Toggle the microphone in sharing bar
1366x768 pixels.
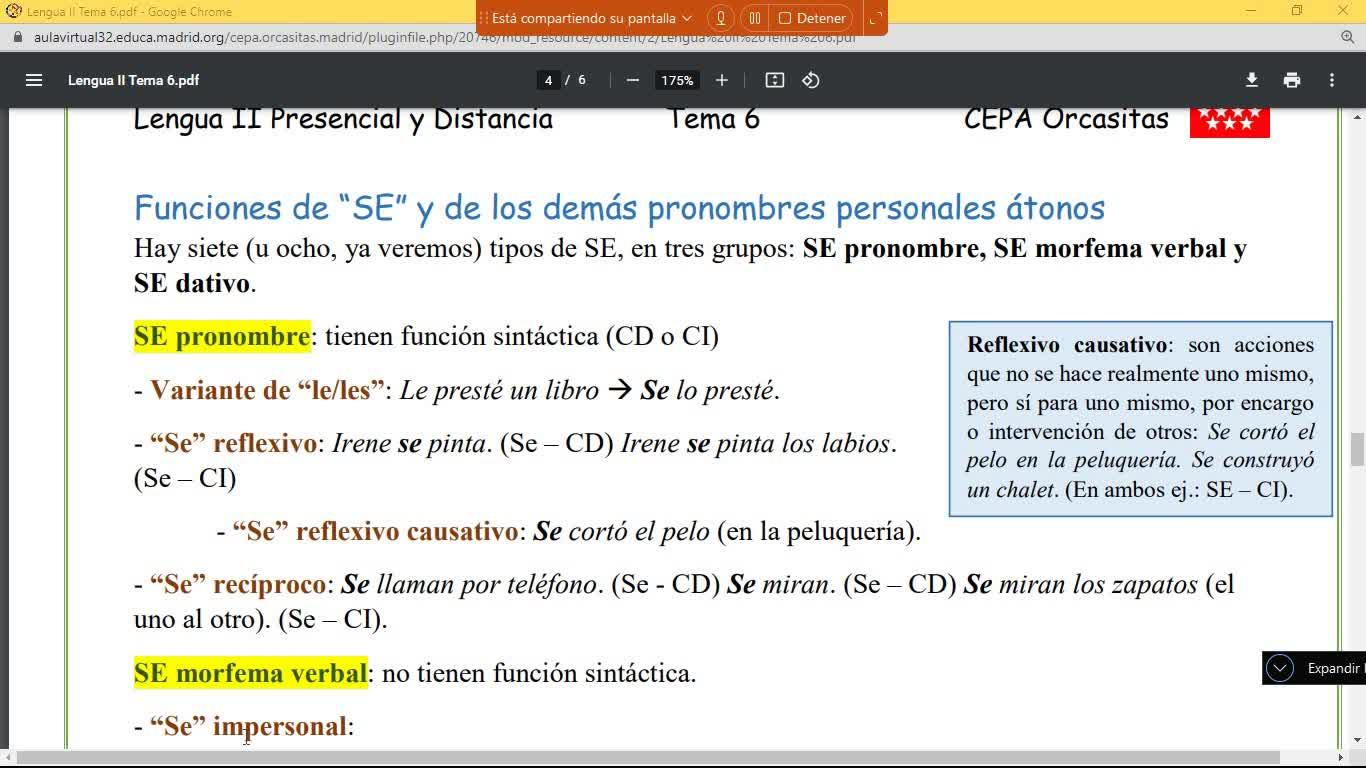coord(720,18)
